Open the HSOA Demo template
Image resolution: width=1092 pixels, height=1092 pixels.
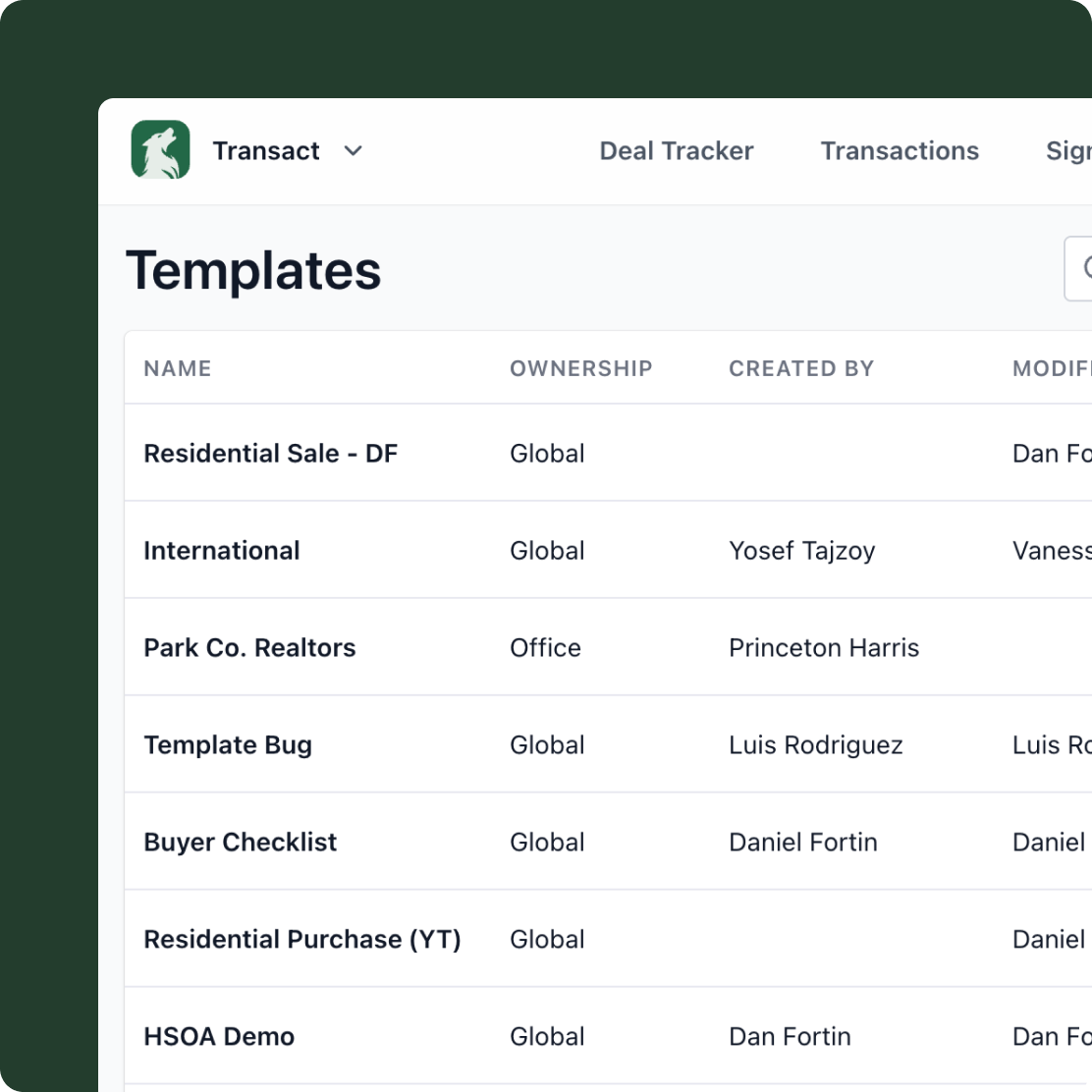coord(219,1036)
